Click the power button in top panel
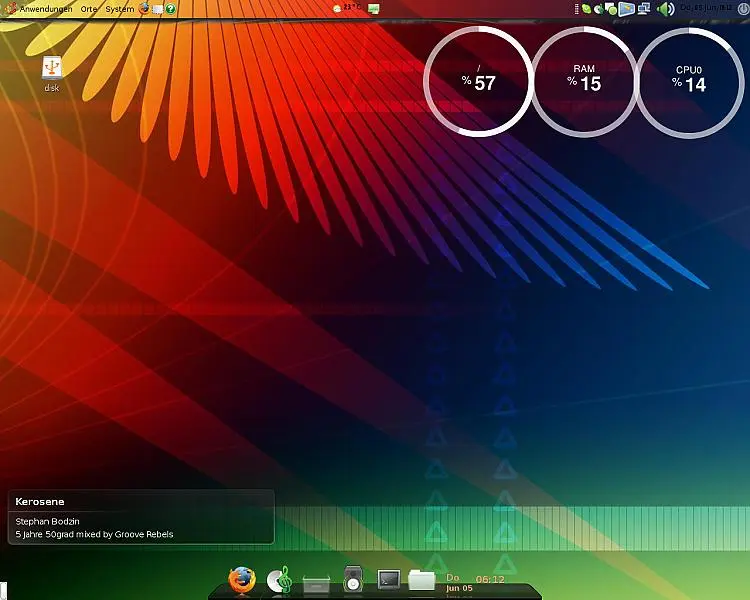The height and width of the screenshot is (600, 750). tap(743, 8)
